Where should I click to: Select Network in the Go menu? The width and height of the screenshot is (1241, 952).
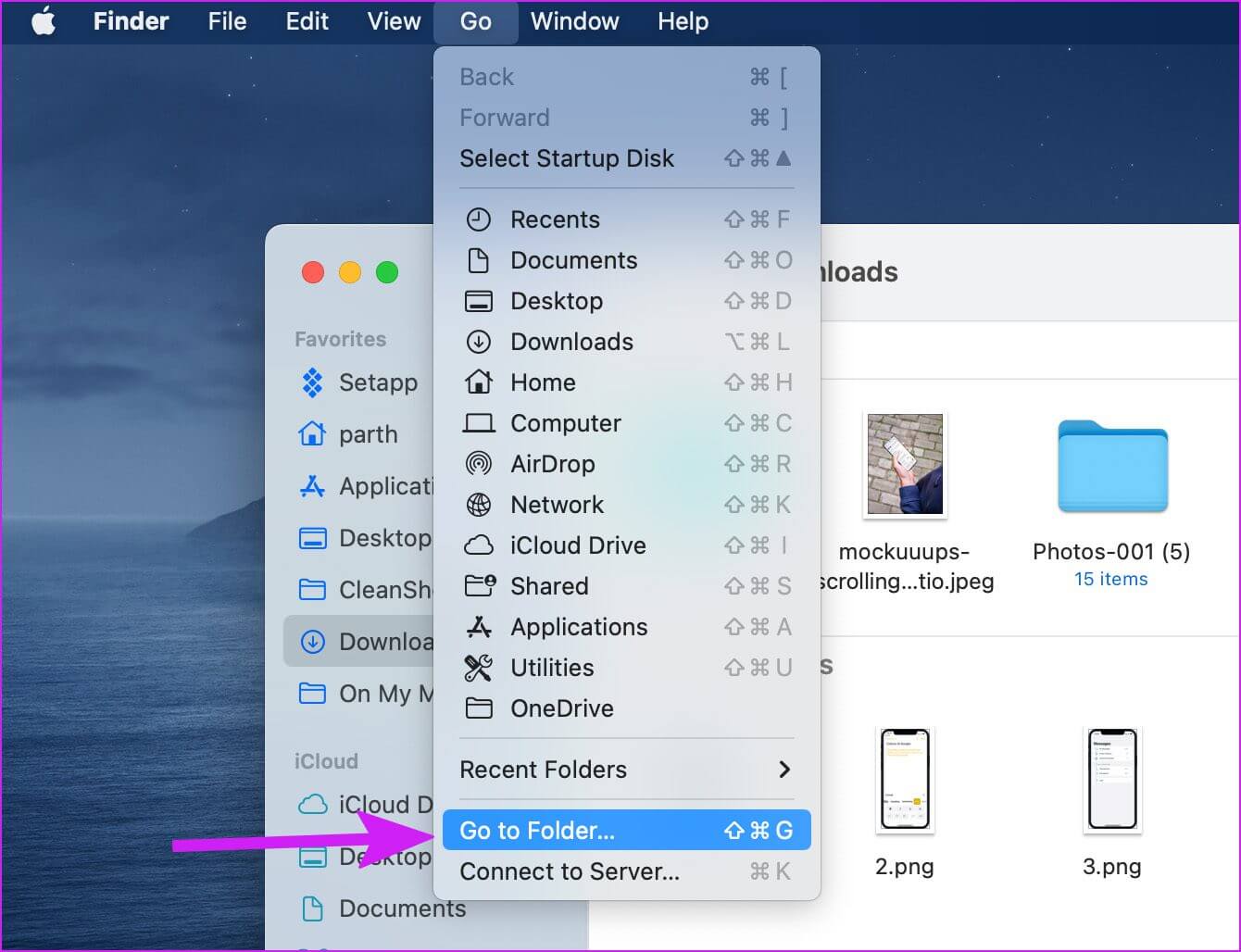tap(627, 505)
